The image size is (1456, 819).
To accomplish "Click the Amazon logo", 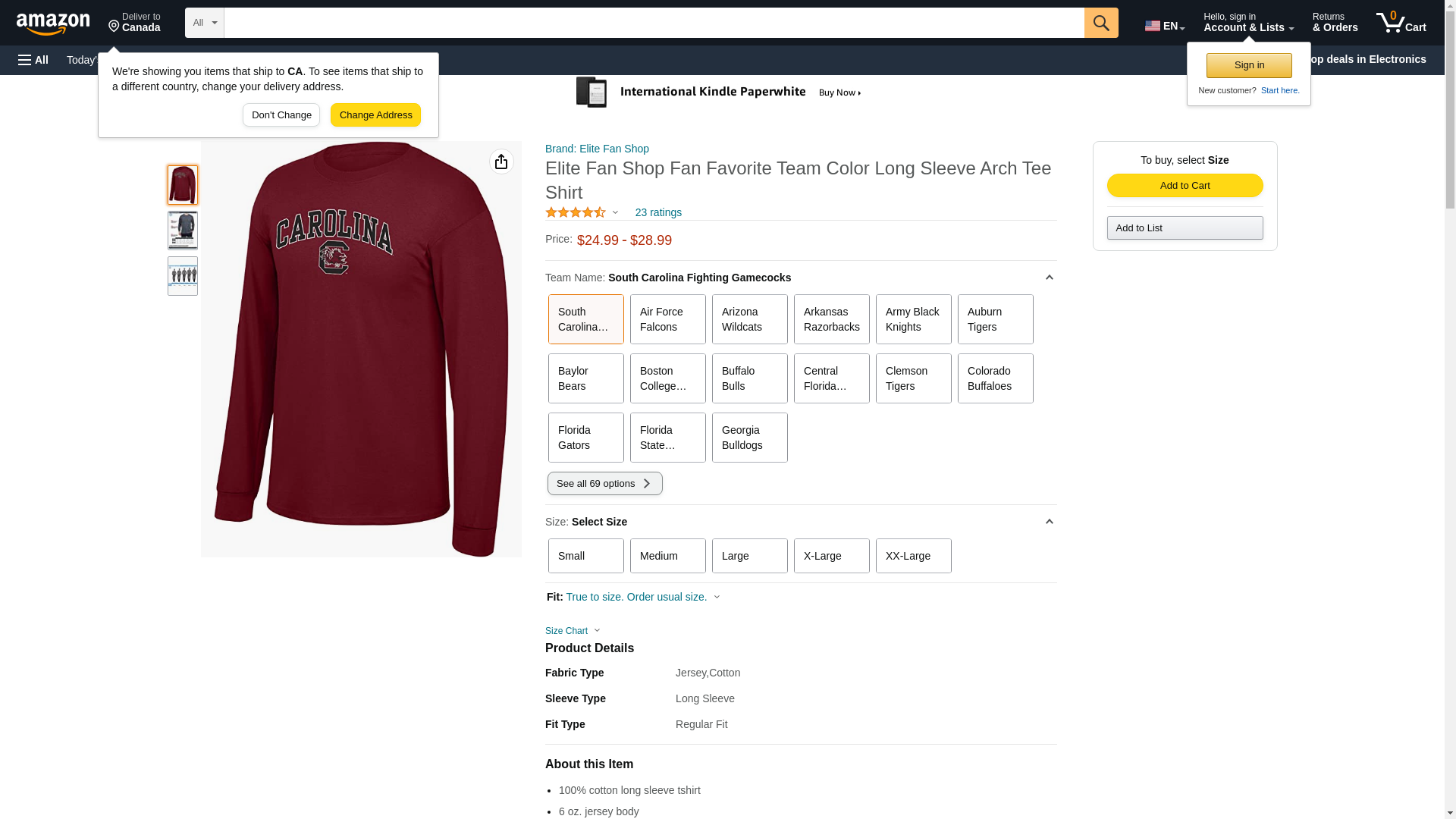I will pyautogui.click(x=53, y=24).
